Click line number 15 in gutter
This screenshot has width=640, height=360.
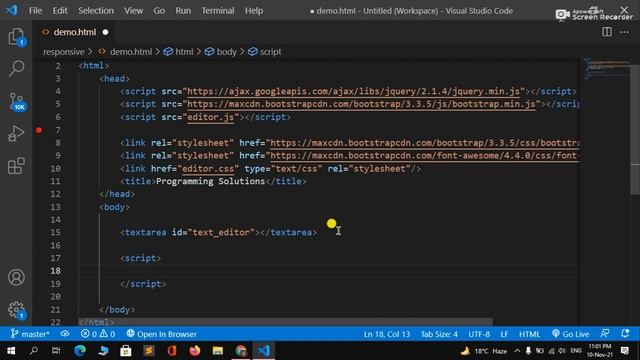pyautogui.click(x=56, y=233)
